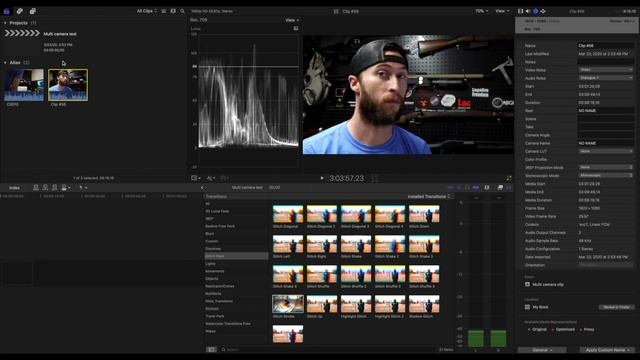Viewport: 640px width, 360px height.
Task: Open the Select tool dropdown
Action: click(x=83, y=187)
